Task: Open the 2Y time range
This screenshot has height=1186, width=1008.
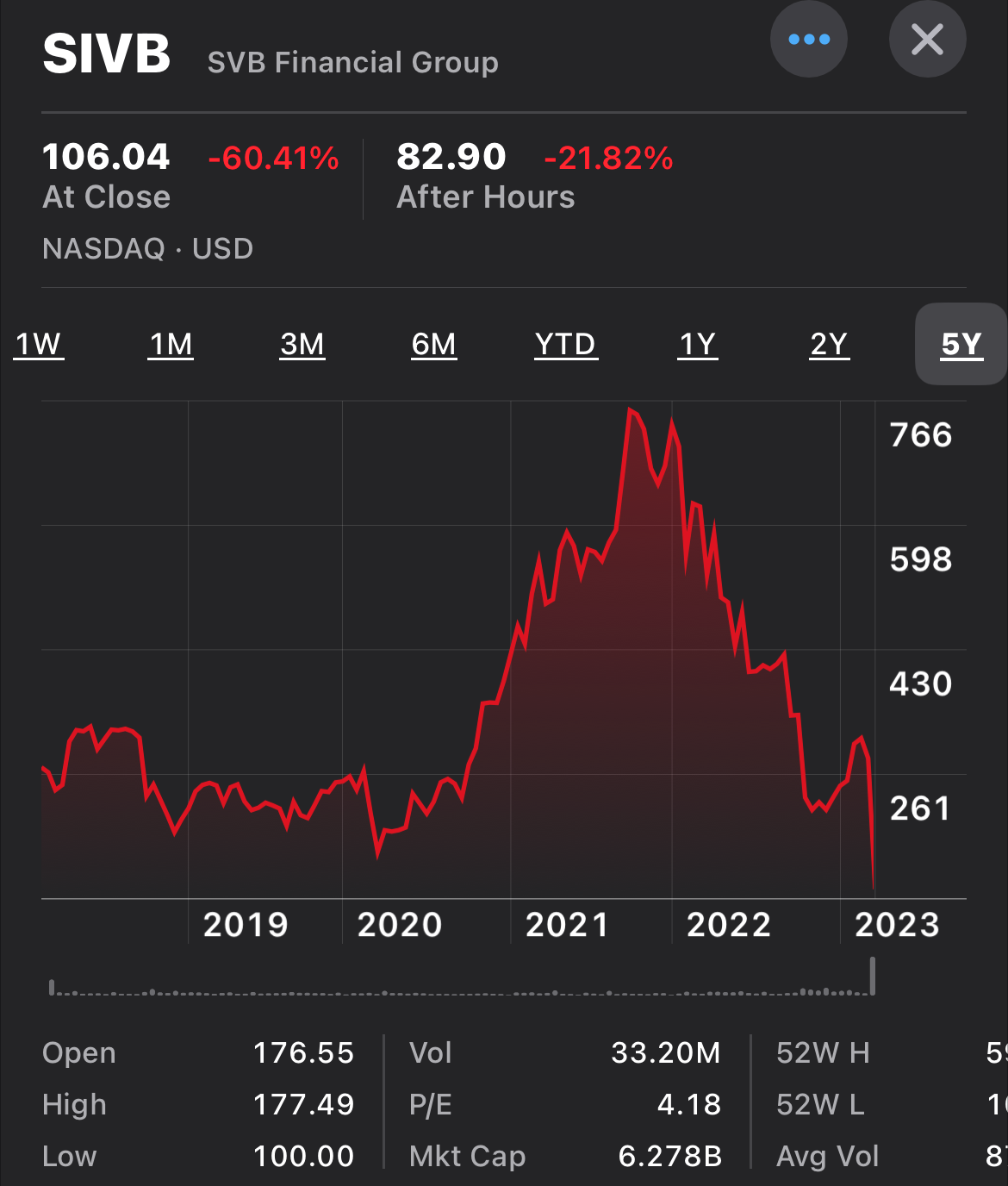Action: point(830,343)
